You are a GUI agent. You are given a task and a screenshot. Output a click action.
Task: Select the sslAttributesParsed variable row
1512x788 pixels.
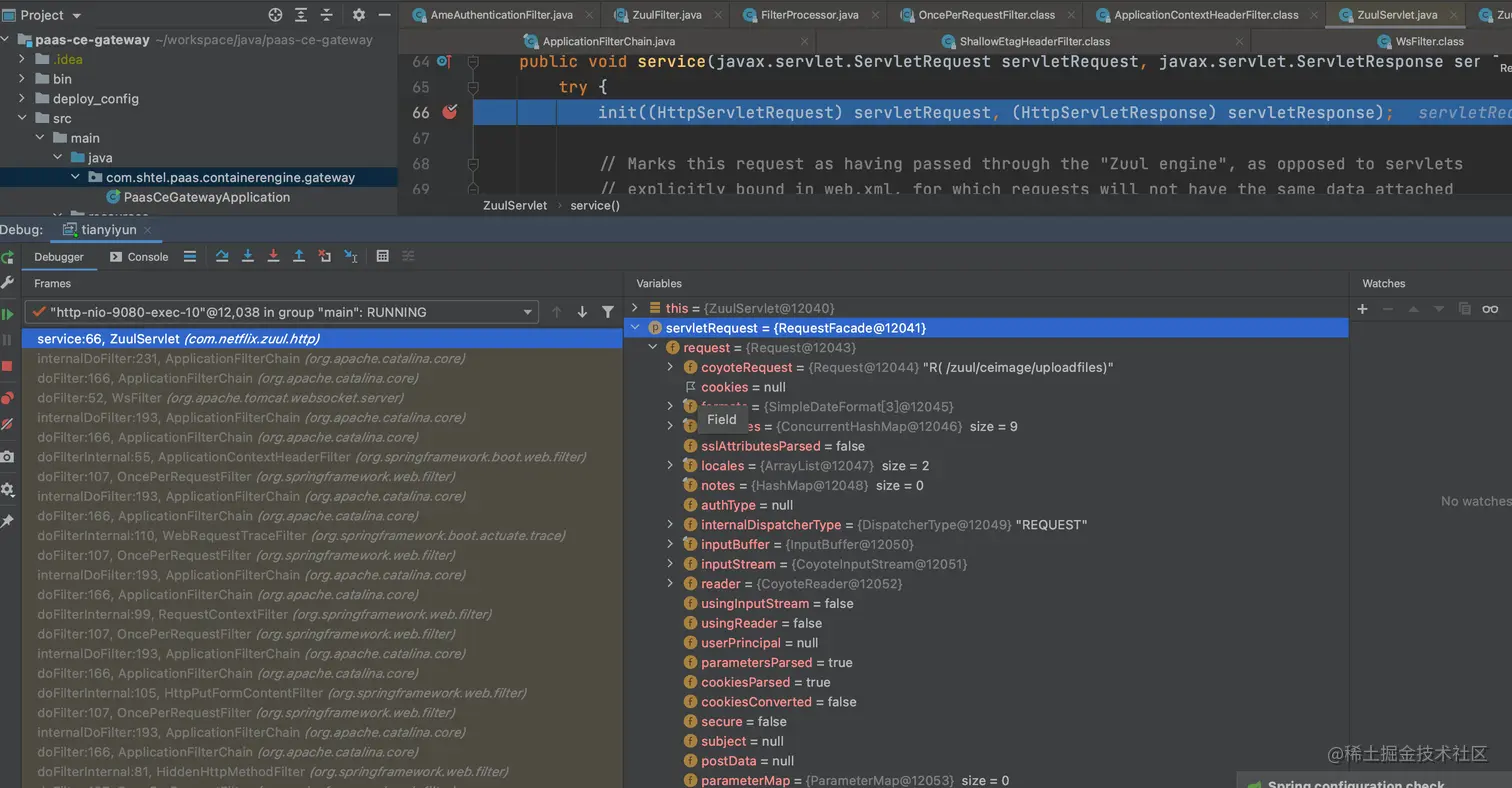pyautogui.click(x=986, y=446)
